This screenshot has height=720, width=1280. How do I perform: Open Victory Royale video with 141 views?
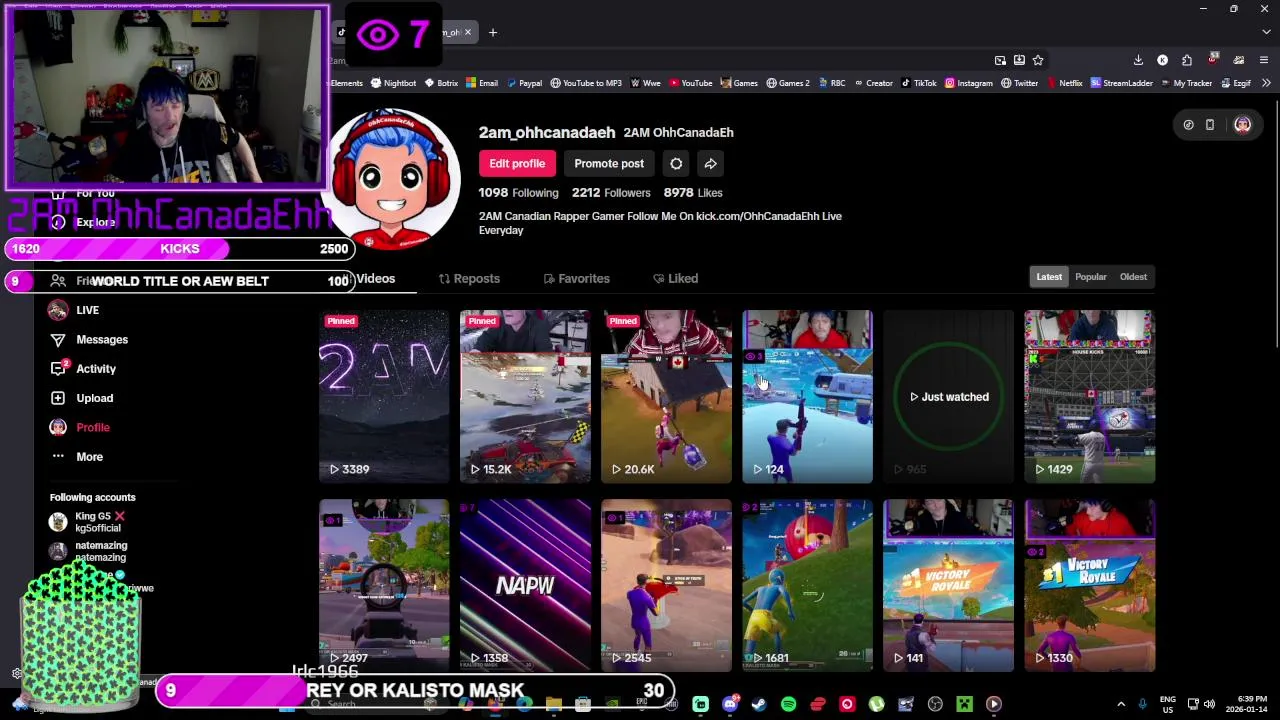click(x=948, y=586)
